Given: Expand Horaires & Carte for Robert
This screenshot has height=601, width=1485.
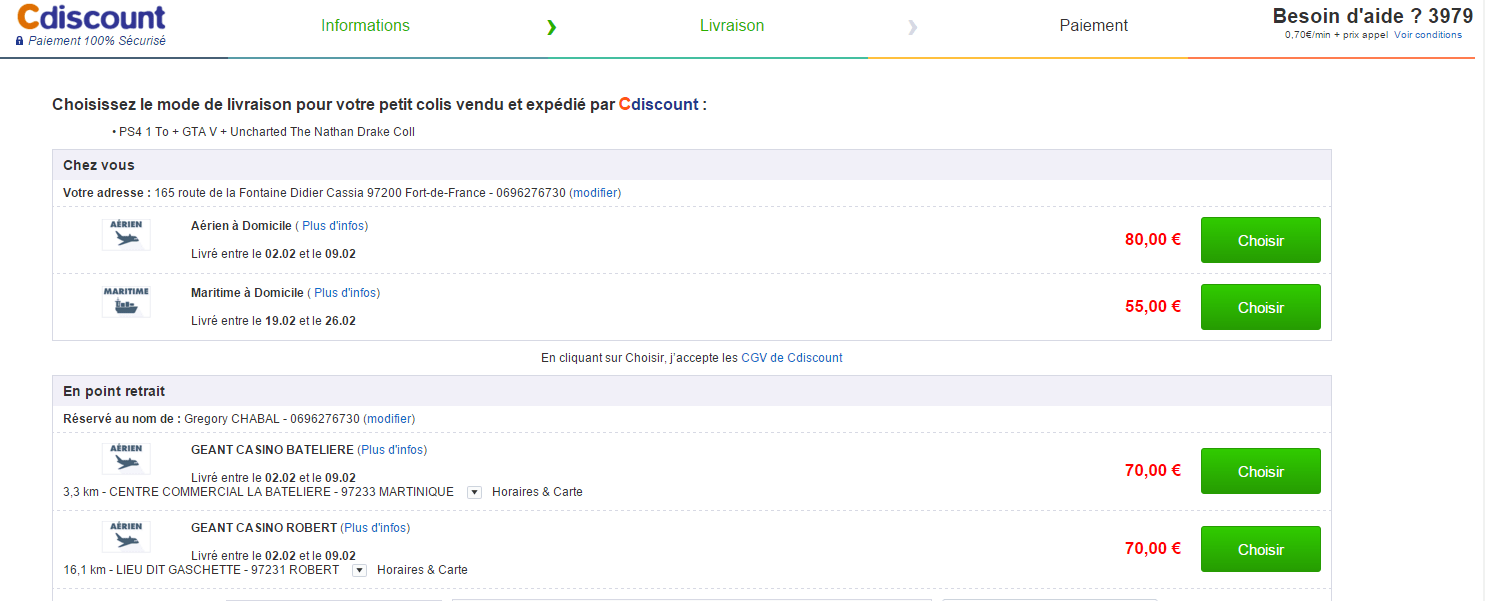Looking at the screenshot, I should click(x=359, y=570).
